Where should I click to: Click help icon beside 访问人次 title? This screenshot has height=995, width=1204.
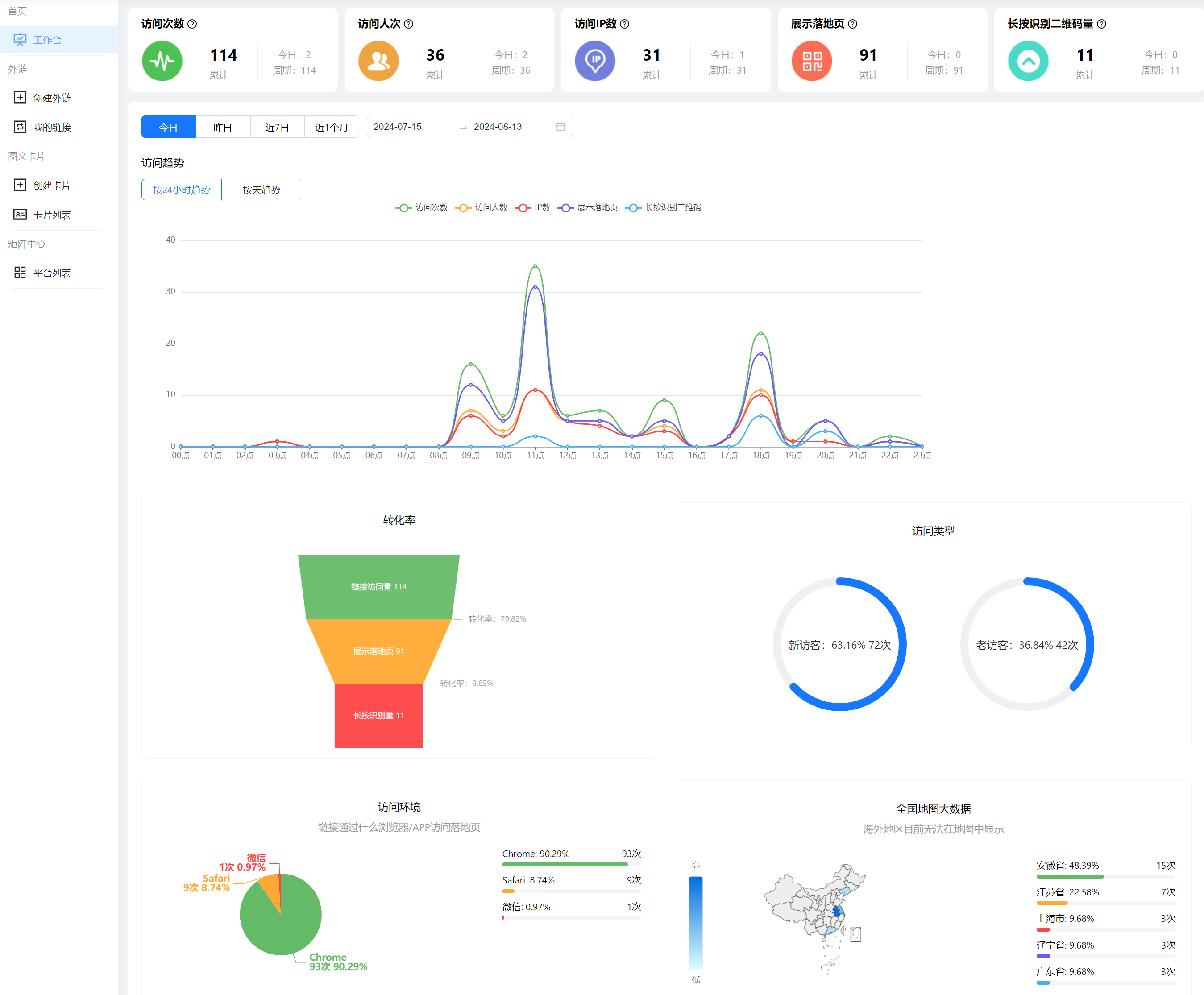pyautogui.click(x=409, y=24)
